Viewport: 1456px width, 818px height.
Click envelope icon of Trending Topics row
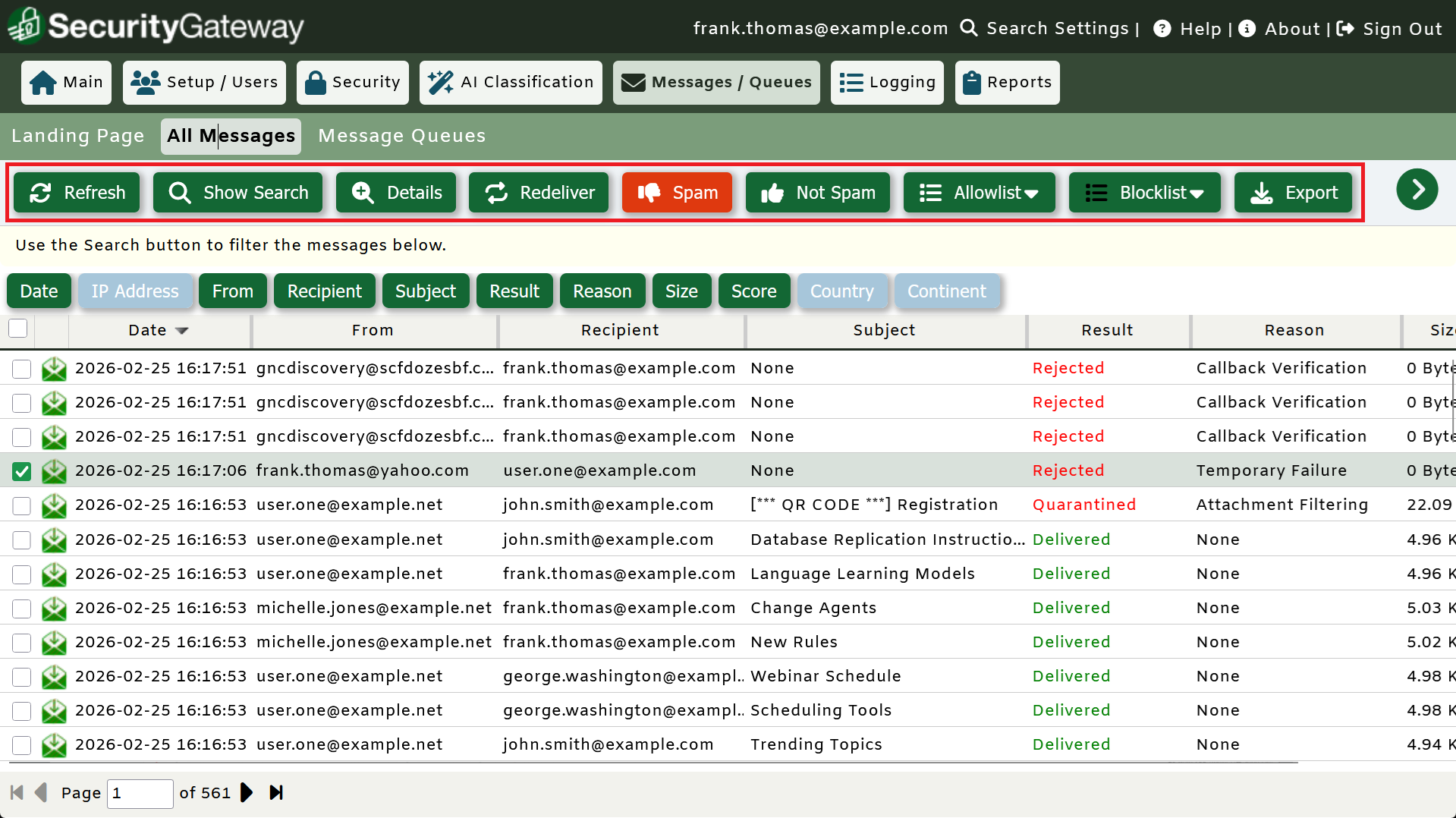click(x=54, y=745)
